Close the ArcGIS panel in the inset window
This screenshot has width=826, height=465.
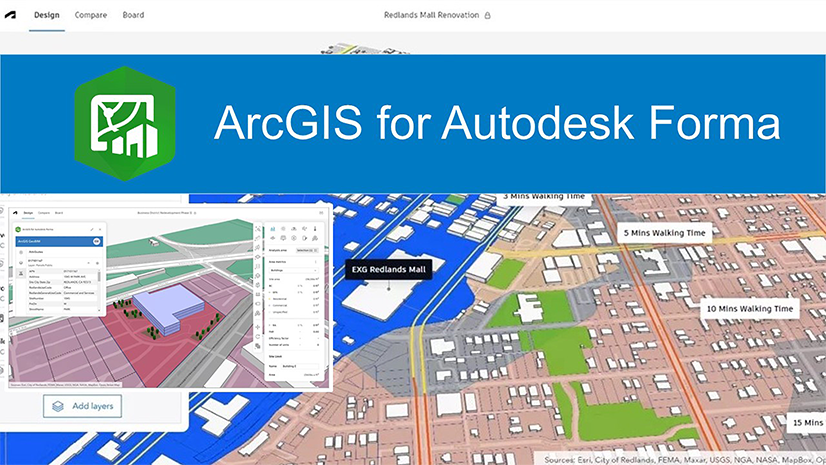click(100, 229)
